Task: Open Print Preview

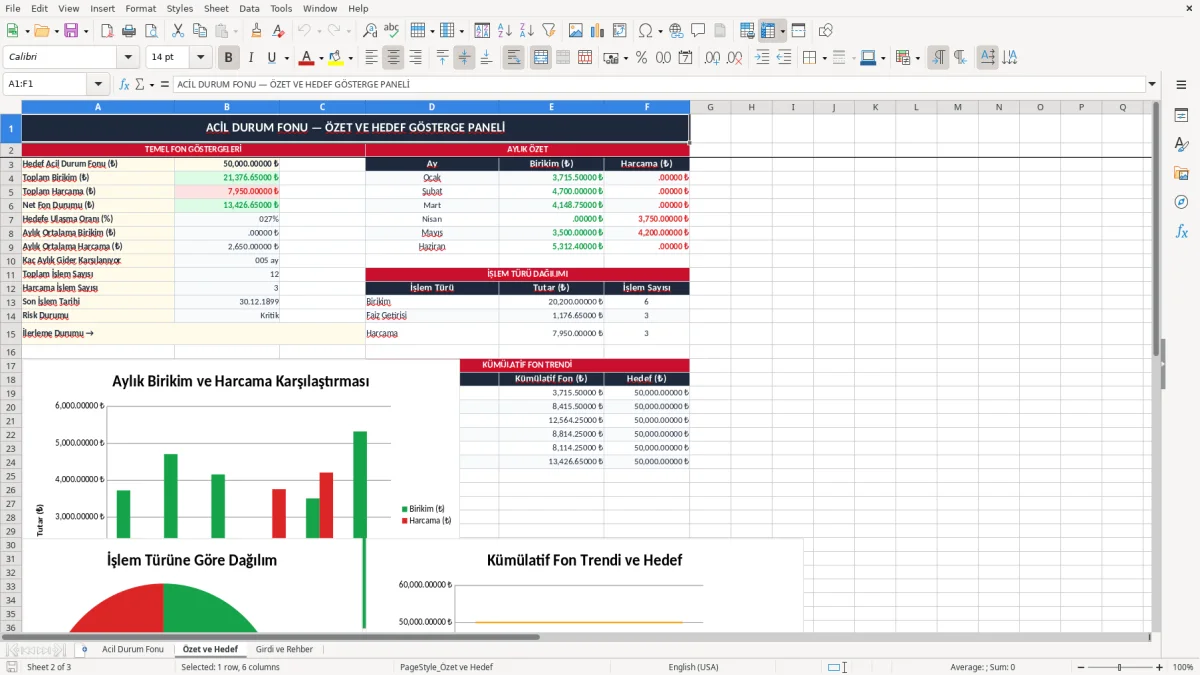Action: (x=150, y=31)
